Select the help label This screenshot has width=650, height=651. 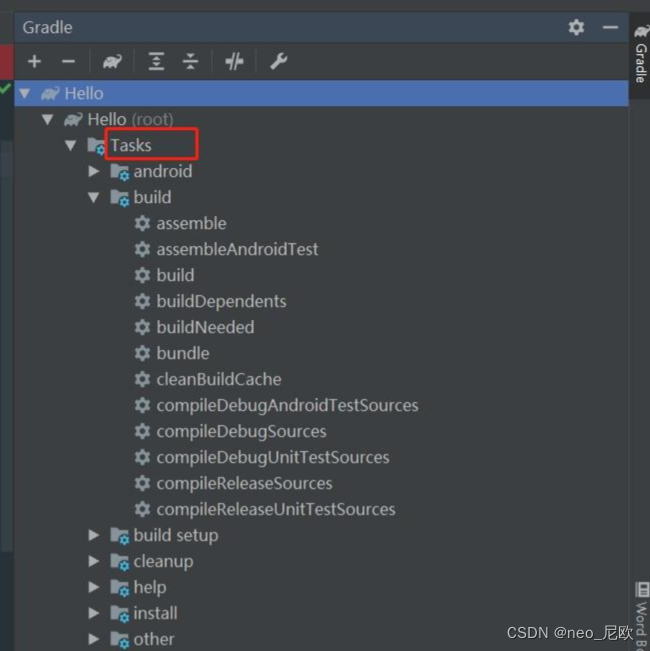click(x=150, y=587)
